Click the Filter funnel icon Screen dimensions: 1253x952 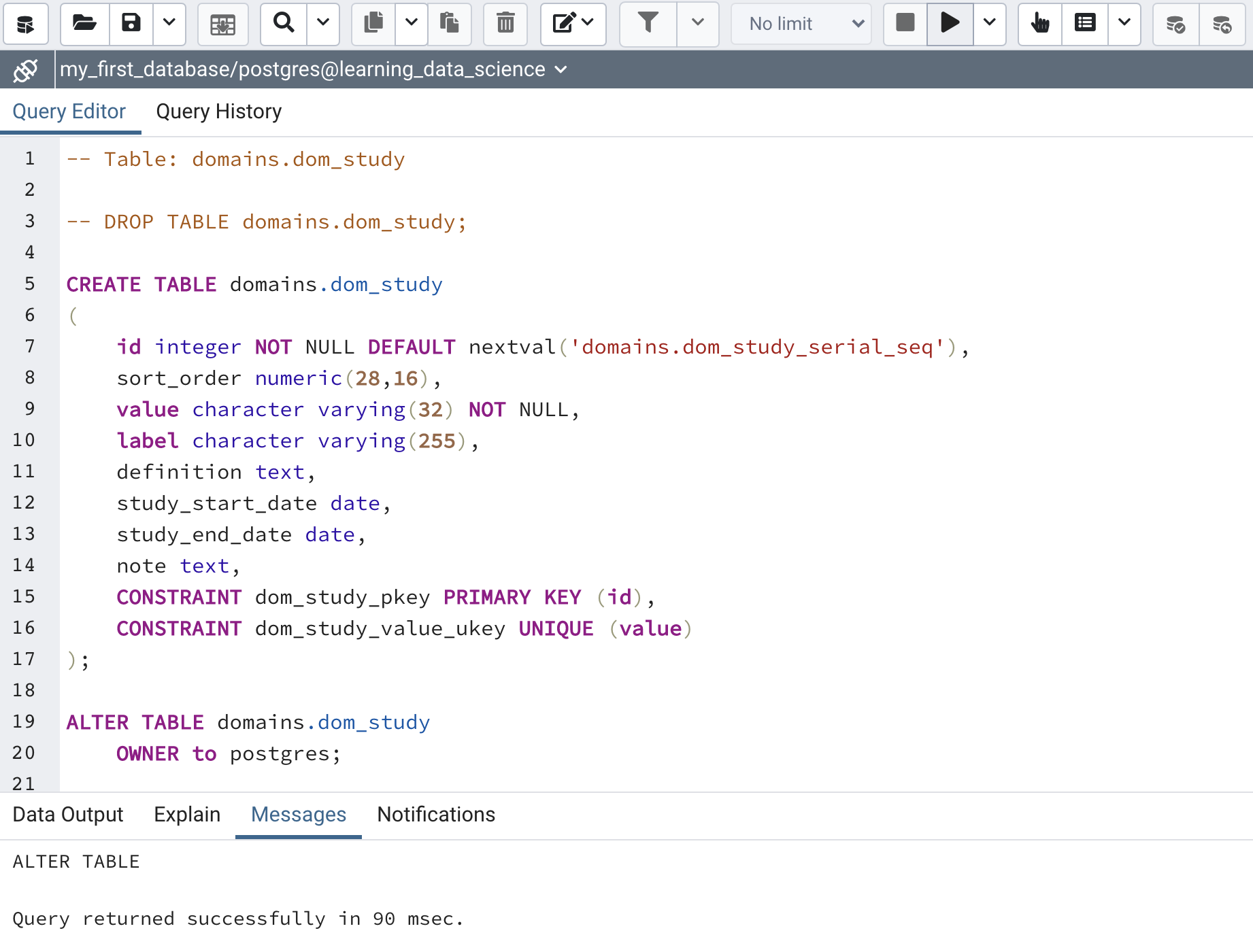pyautogui.click(x=648, y=24)
